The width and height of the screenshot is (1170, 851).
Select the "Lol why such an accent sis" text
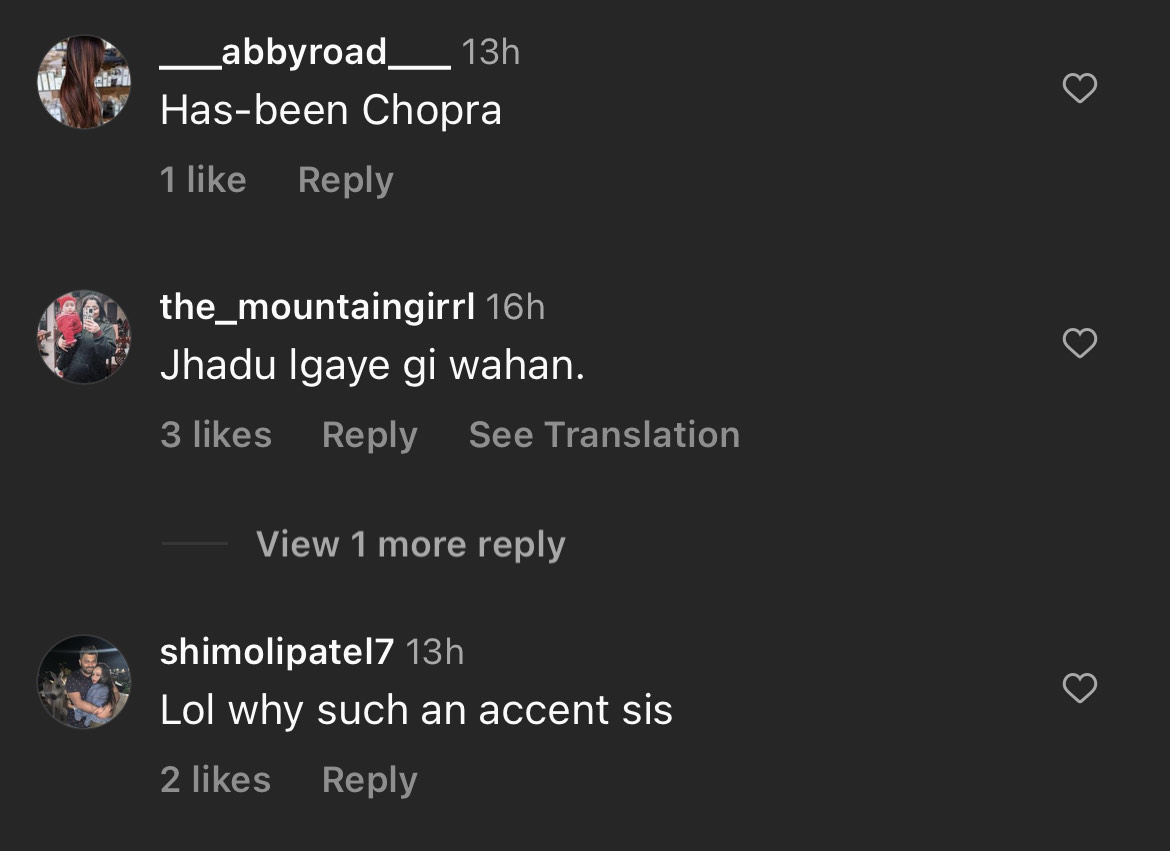point(416,711)
